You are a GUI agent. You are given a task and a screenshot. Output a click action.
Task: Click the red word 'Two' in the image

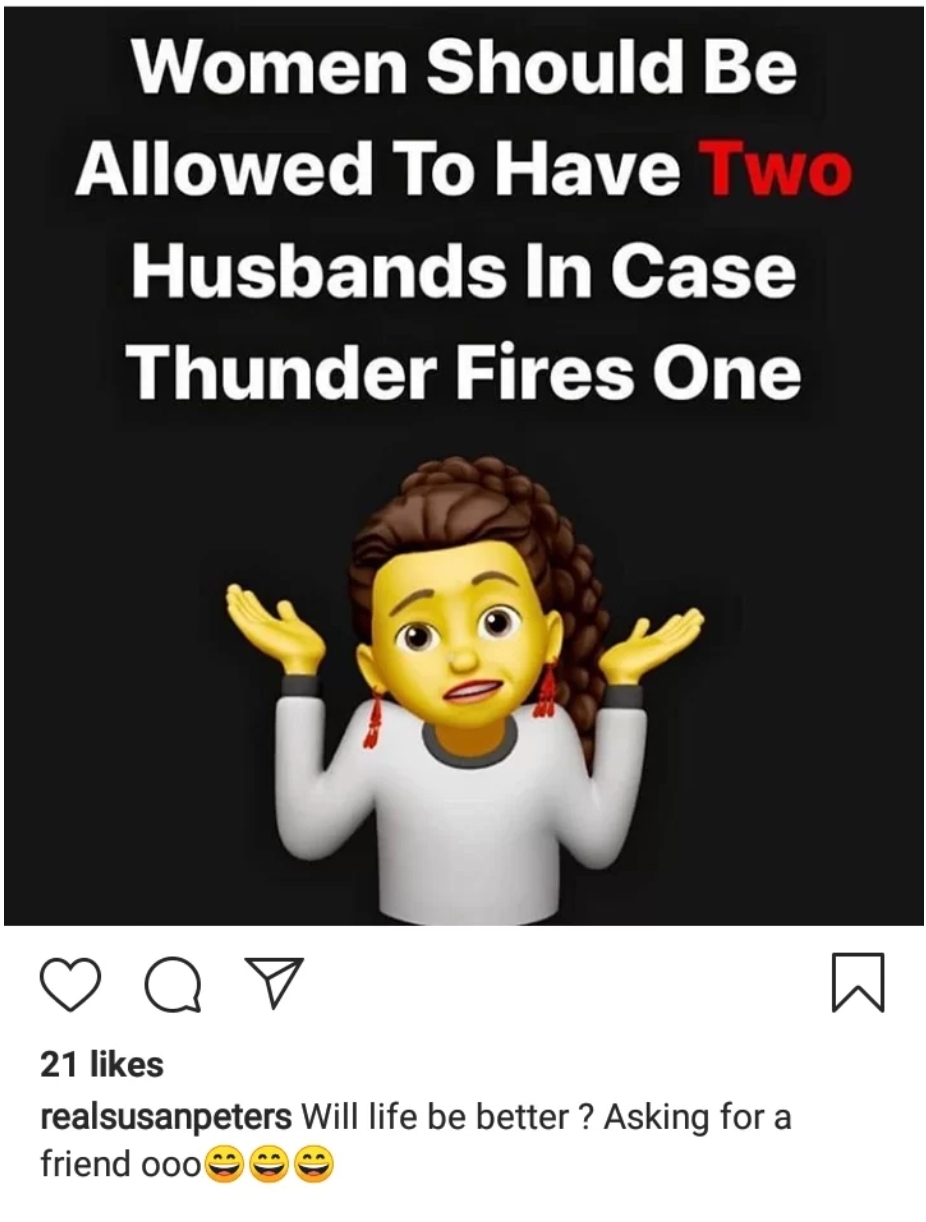[x=776, y=170]
